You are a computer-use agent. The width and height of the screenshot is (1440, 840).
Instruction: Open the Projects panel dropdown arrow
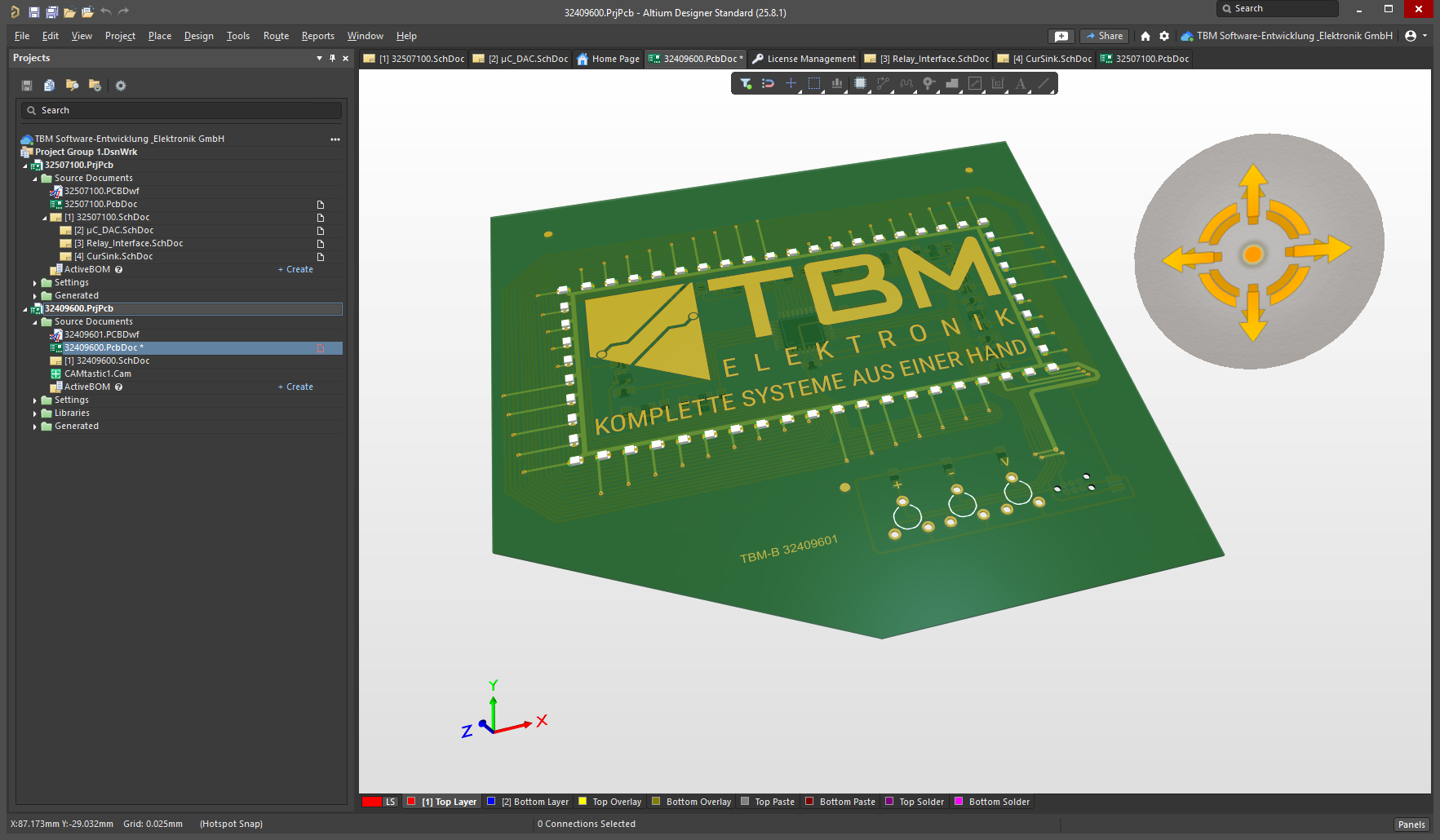[319, 58]
